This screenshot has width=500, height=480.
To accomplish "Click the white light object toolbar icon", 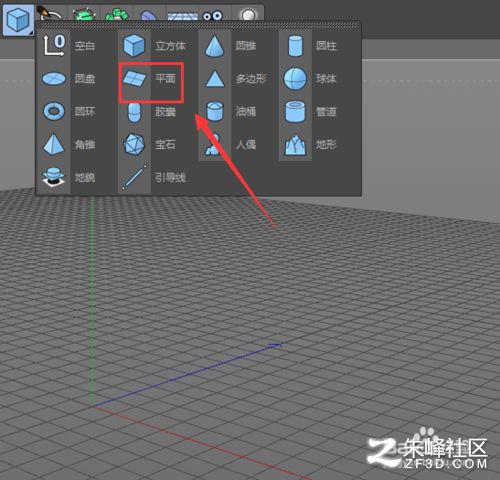I will (x=248, y=15).
